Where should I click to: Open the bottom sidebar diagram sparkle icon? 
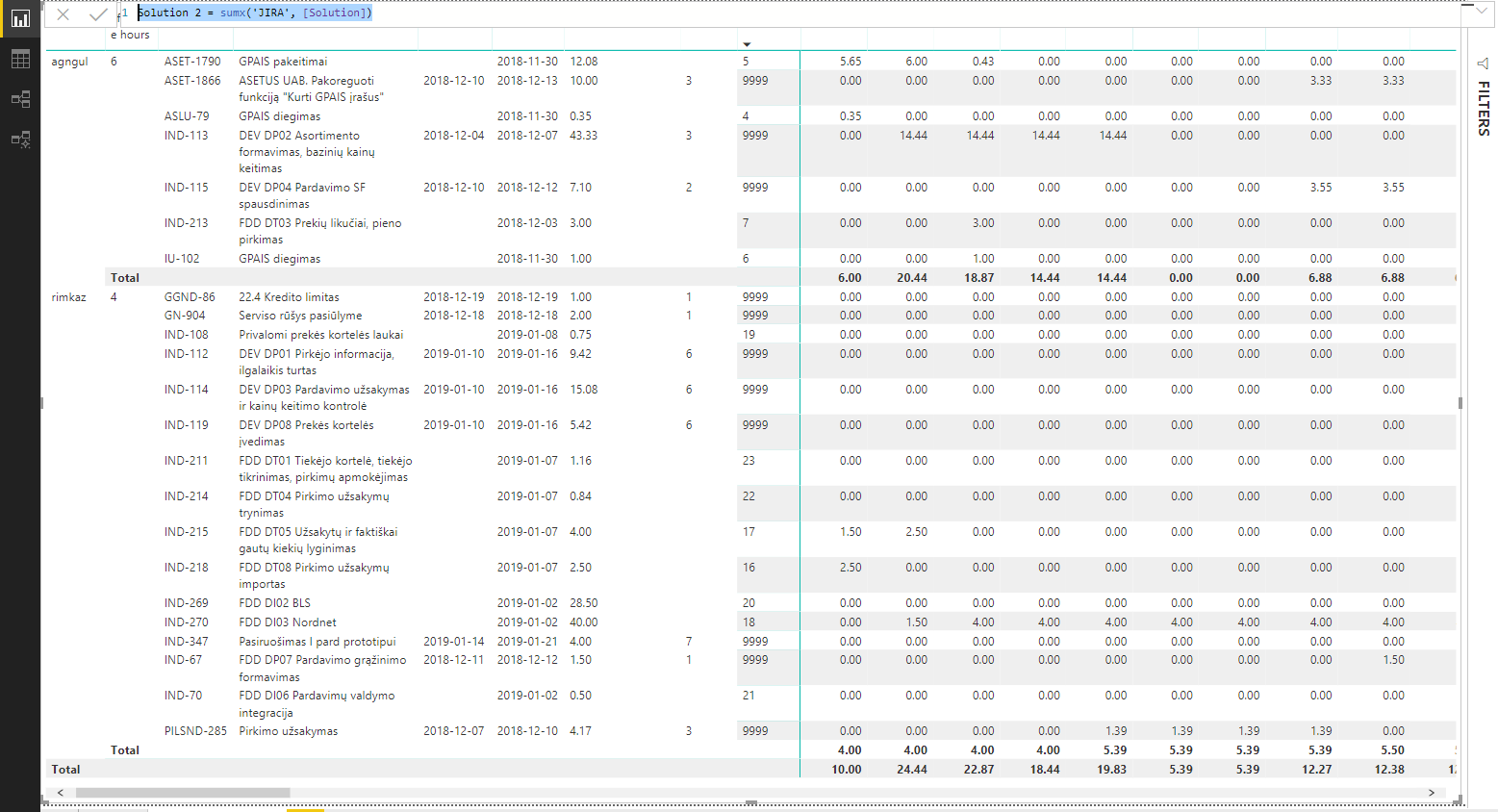20,140
